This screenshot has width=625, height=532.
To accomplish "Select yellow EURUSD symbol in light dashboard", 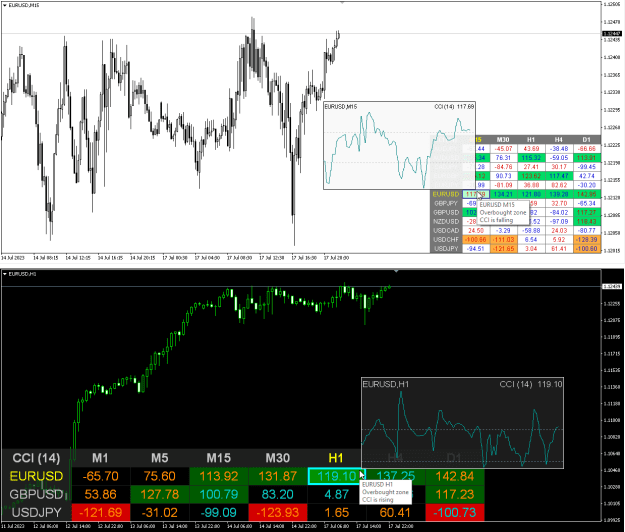I will pos(446,194).
